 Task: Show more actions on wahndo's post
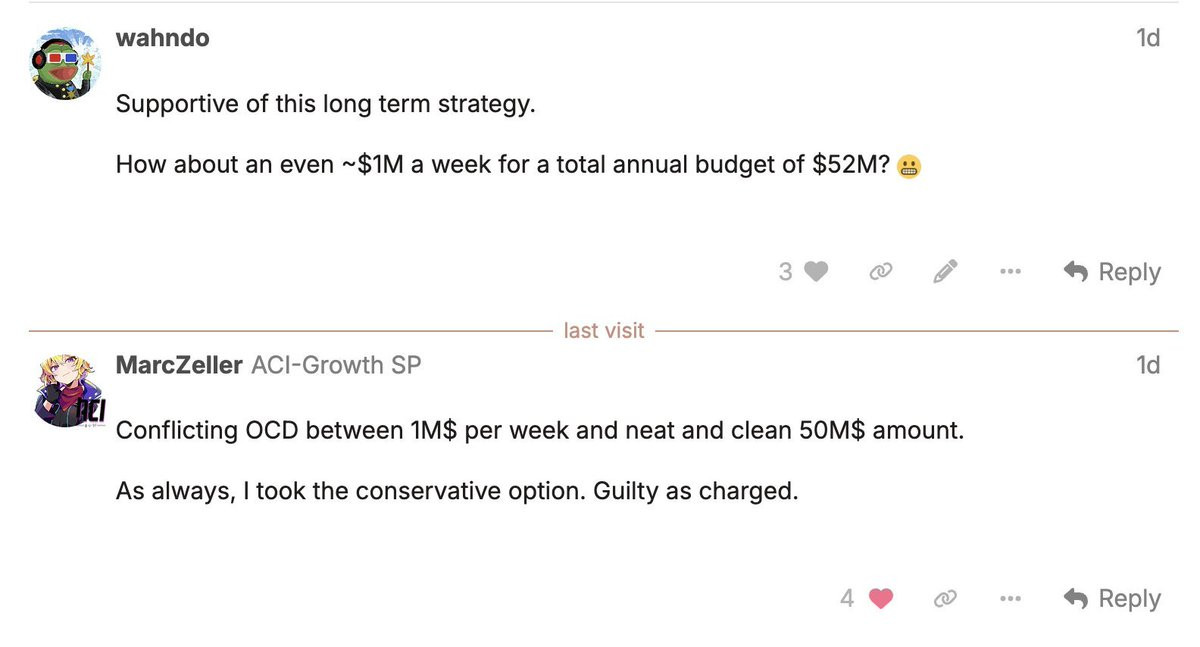(x=1010, y=271)
